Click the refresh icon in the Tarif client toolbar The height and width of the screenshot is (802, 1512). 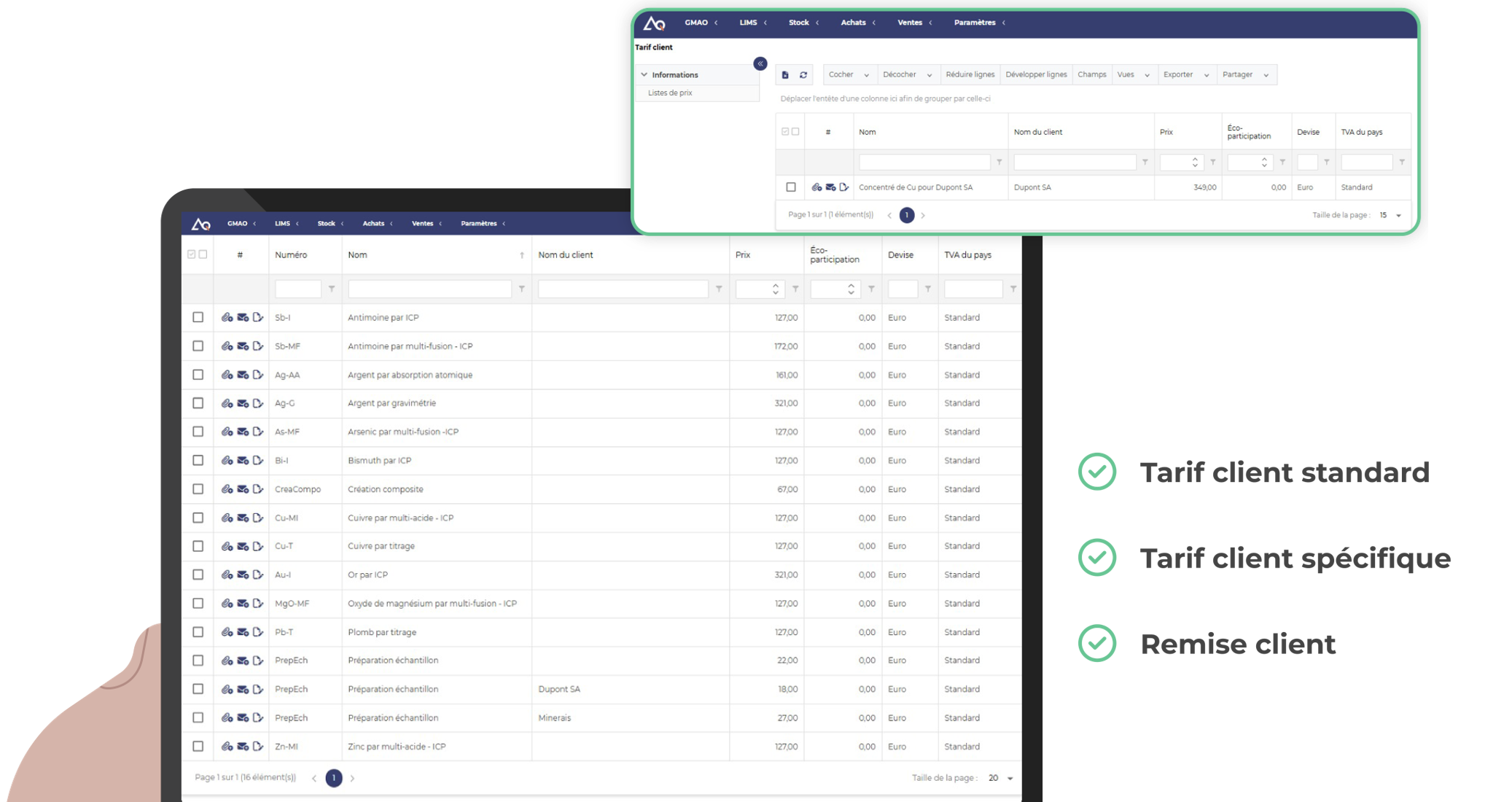(x=803, y=75)
